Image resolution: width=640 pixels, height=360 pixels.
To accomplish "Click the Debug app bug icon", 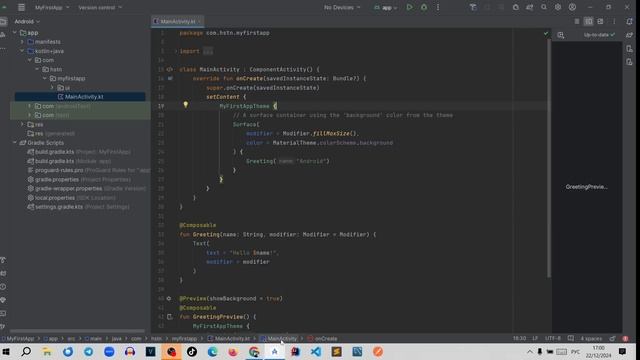I will [x=424, y=7].
